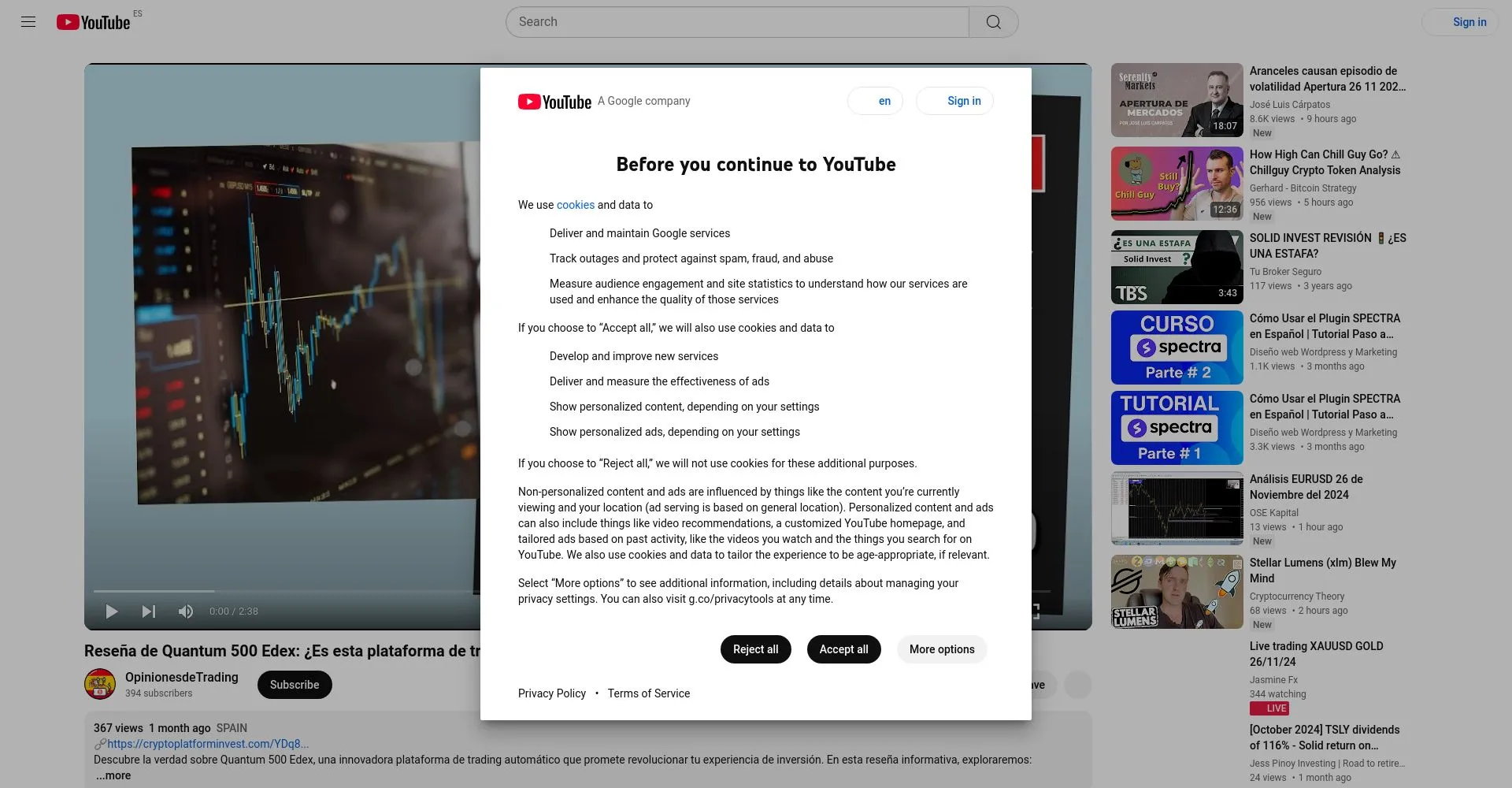Open the Spectra 'Parte # 2' thumbnail

click(1177, 348)
